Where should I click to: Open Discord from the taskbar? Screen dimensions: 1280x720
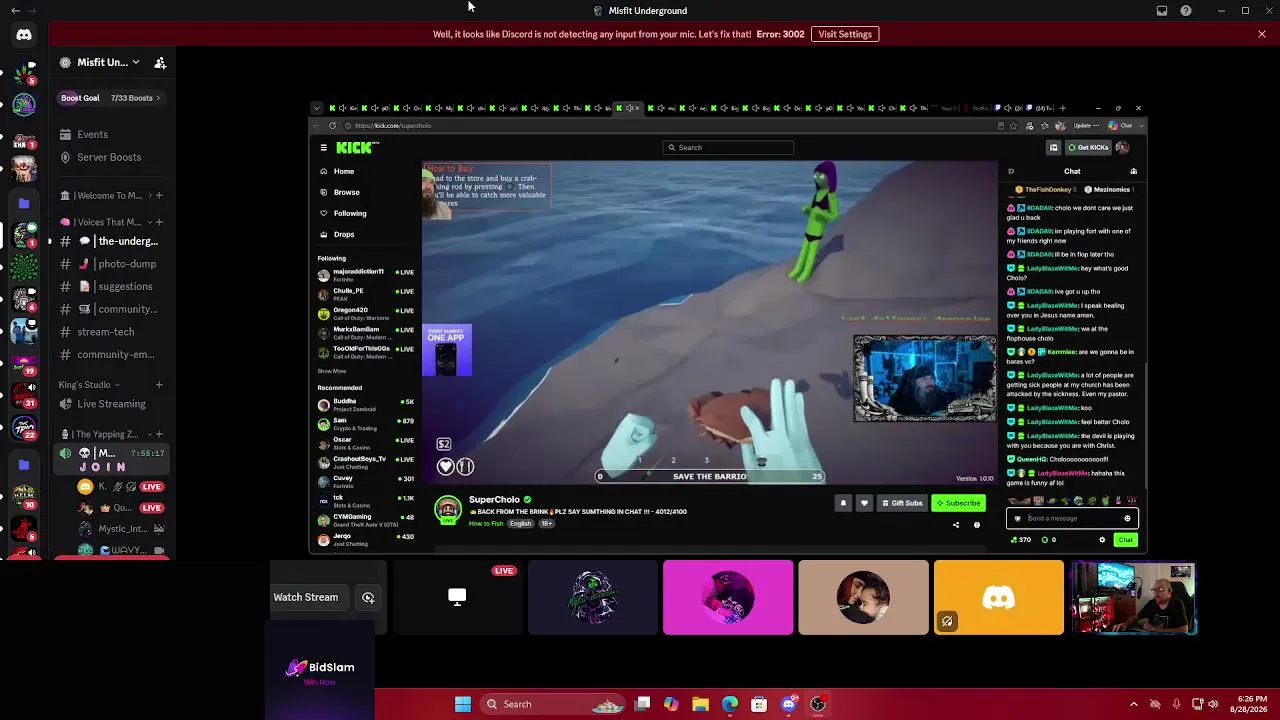coord(788,704)
